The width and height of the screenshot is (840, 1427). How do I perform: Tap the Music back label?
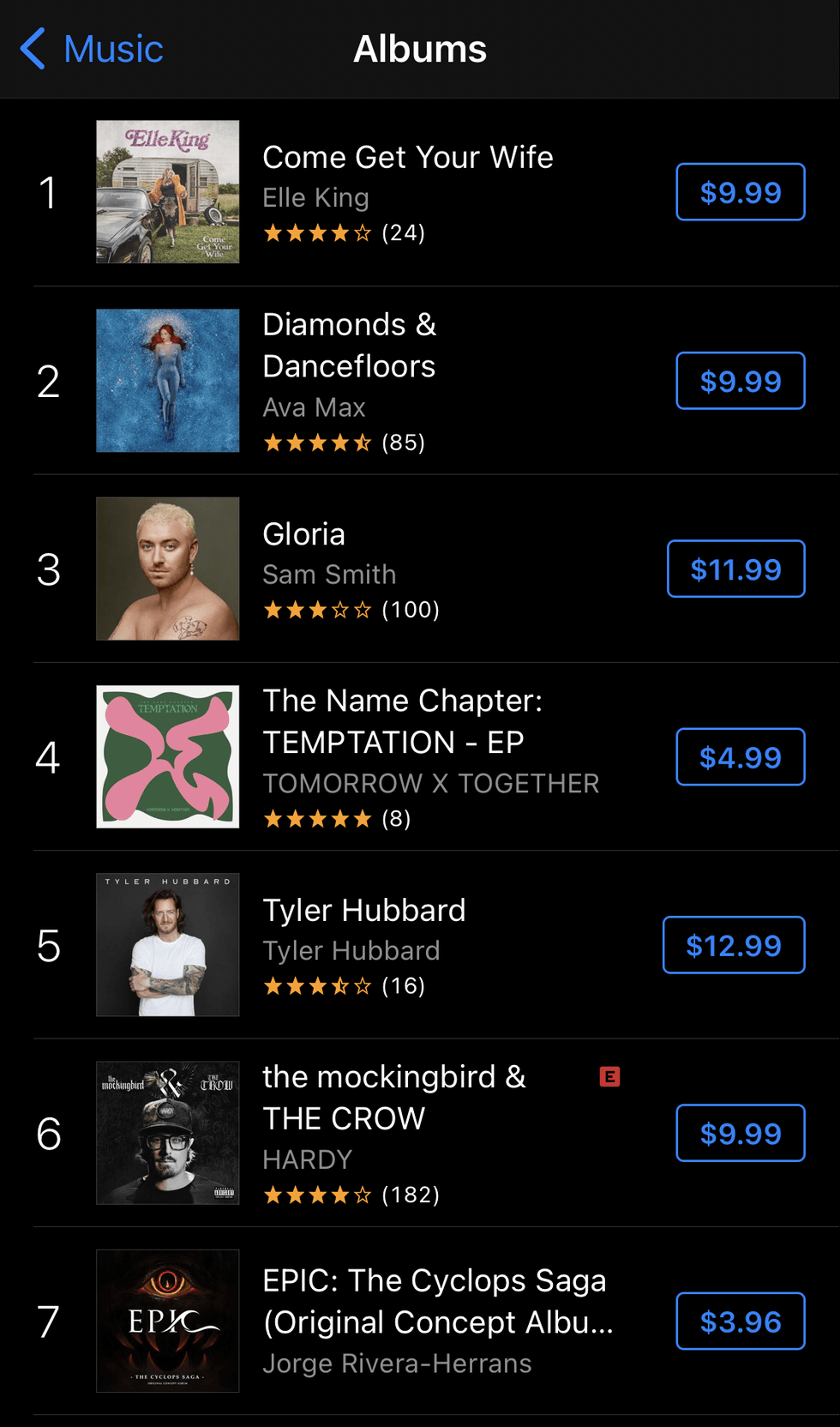click(113, 49)
